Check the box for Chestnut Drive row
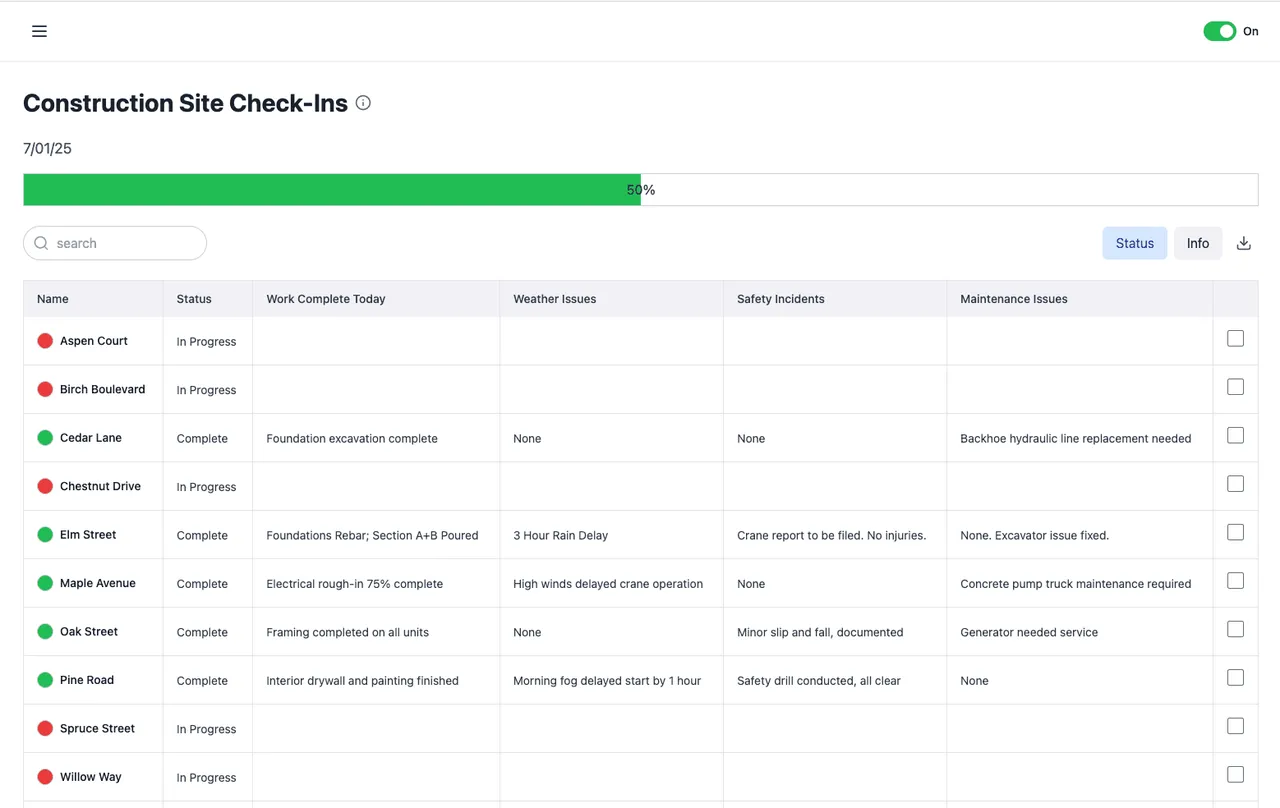 [1236, 484]
